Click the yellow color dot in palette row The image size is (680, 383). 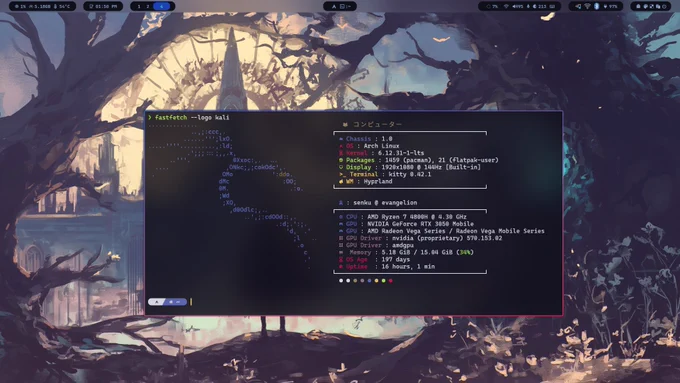click(x=376, y=281)
